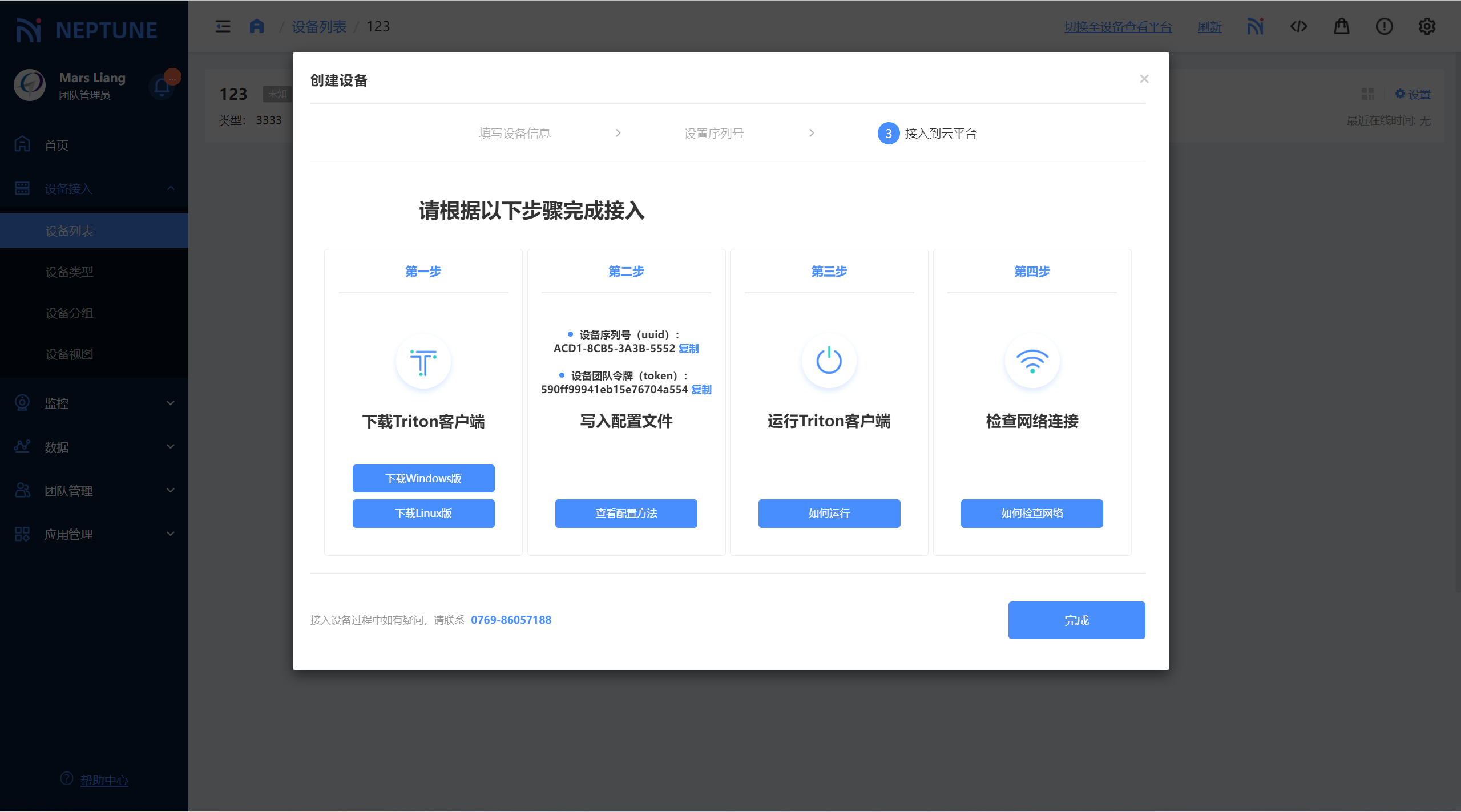Select 设备类型 in the sidebar
The width and height of the screenshot is (1461, 812).
click(70, 272)
